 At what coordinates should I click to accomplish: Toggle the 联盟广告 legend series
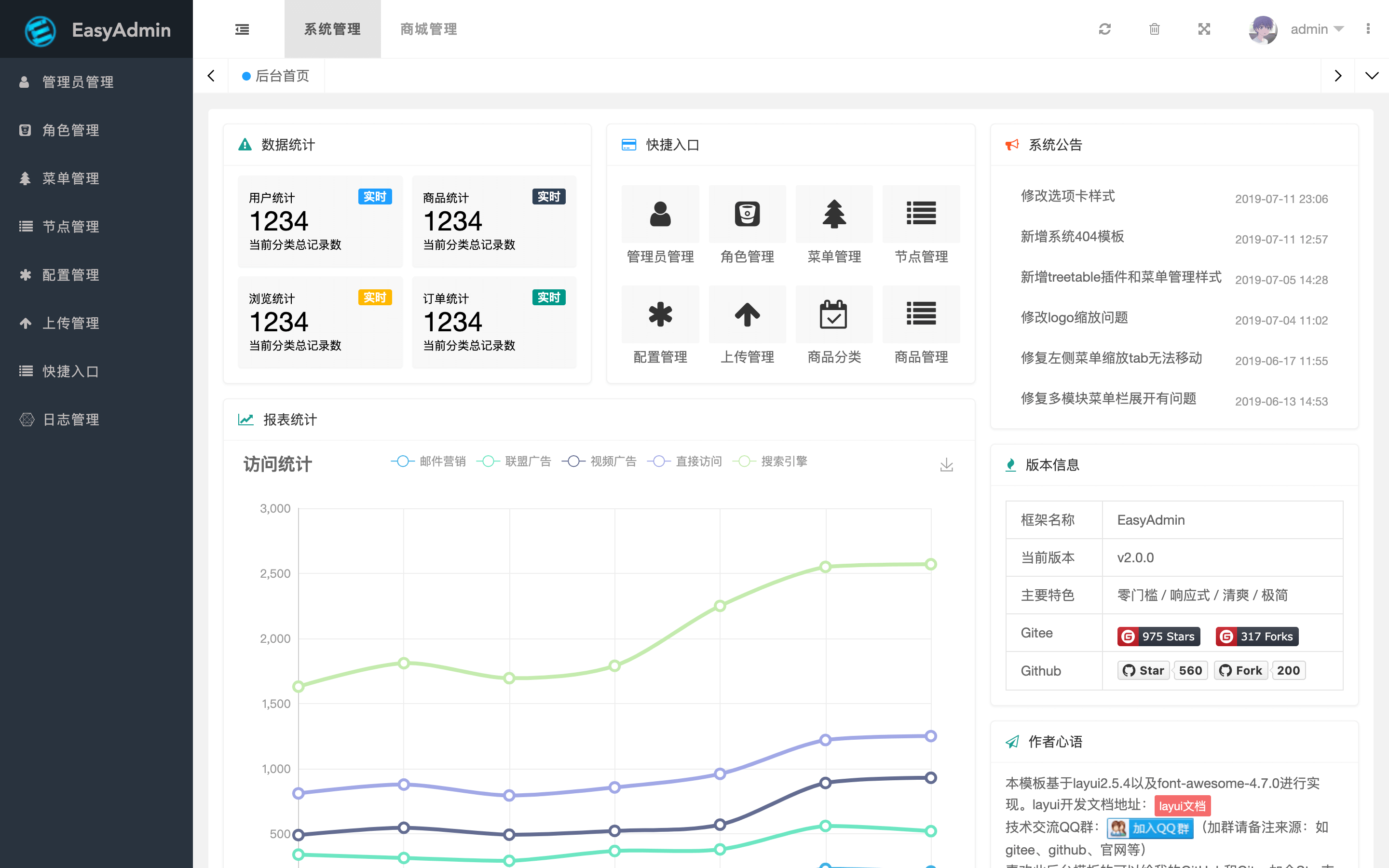pyautogui.click(x=514, y=461)
